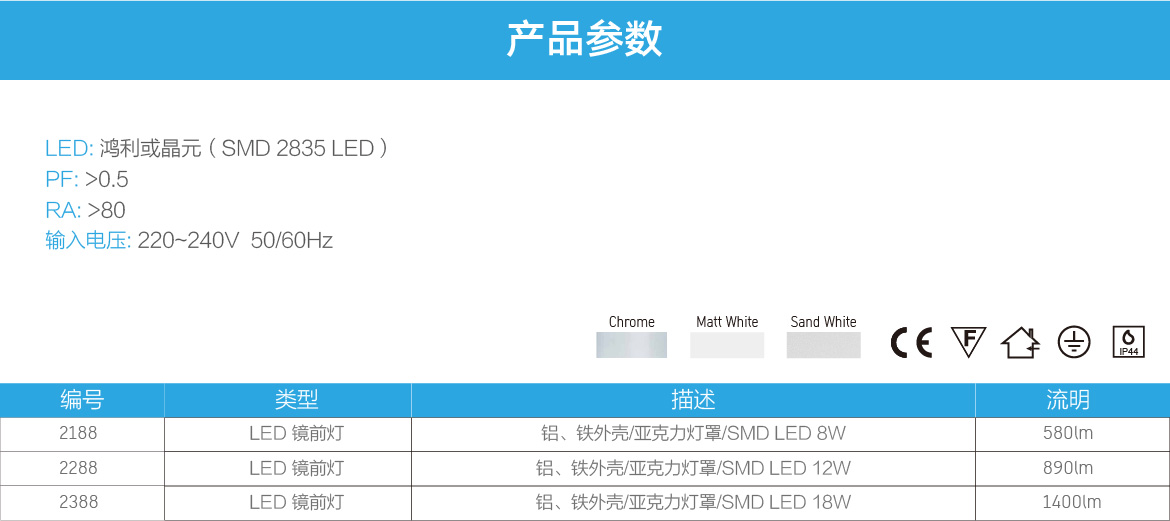Image resolution: width=1170 pixels, height=521 pixels.
Task: Click the 流明 column header
Action: coord(1068,400)
